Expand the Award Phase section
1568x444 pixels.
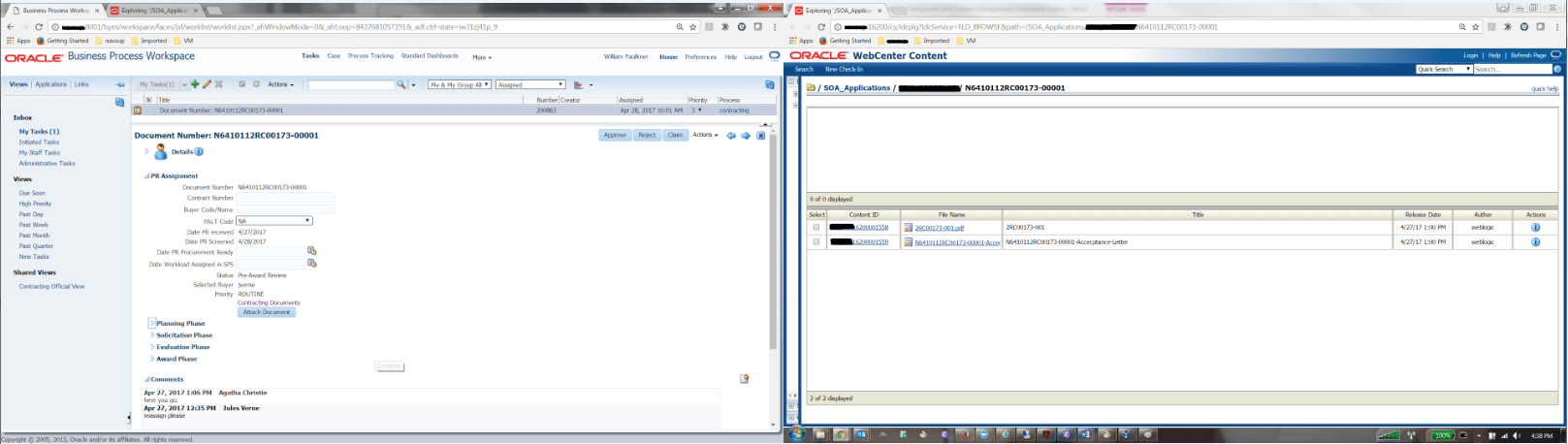pos(152,359)
